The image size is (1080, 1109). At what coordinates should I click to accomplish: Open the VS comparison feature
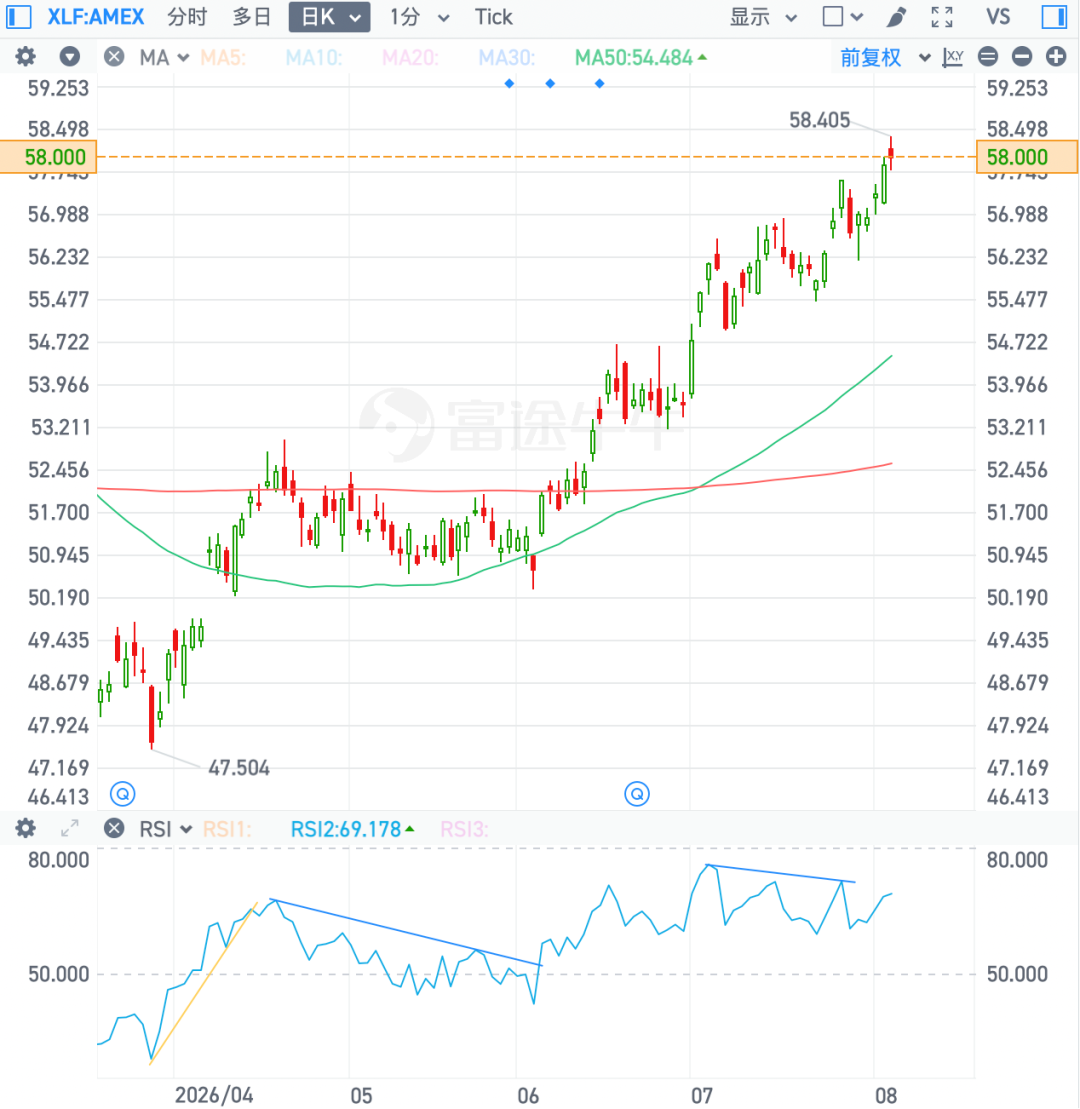(998, 17)
